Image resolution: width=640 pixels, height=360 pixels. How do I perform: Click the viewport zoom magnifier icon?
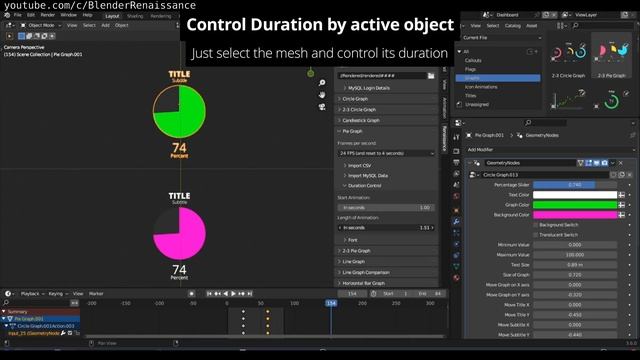pos(322,83)
